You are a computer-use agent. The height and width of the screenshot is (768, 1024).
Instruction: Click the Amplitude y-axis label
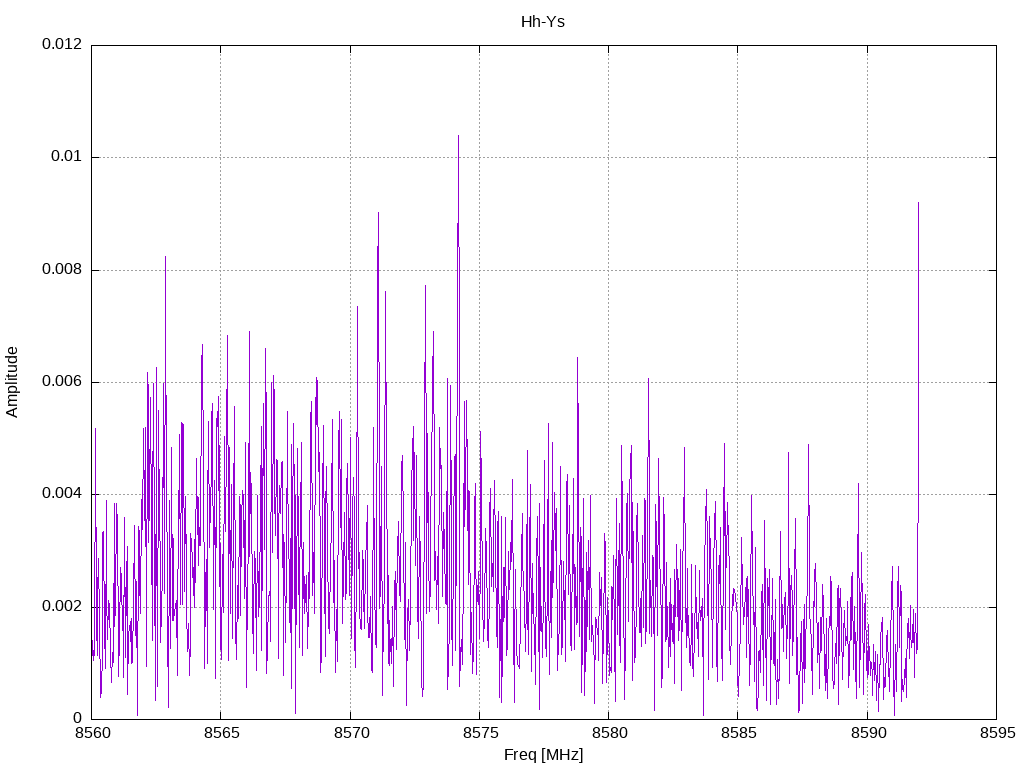click(x=12, y=382)
